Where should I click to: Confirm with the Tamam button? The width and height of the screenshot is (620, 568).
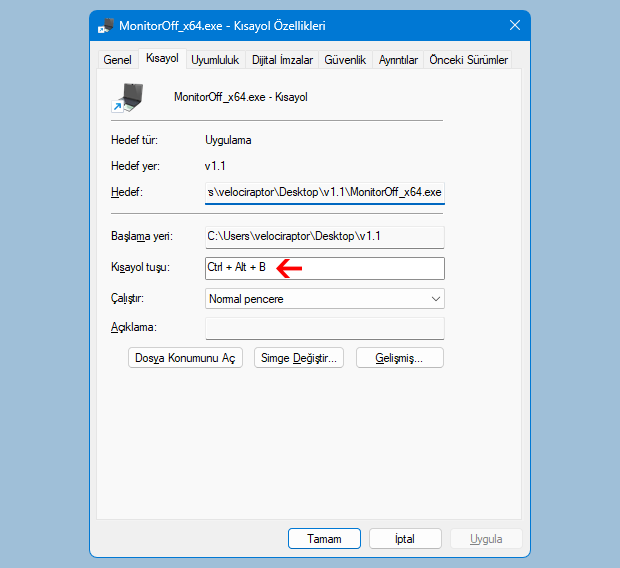click(324, 538)
